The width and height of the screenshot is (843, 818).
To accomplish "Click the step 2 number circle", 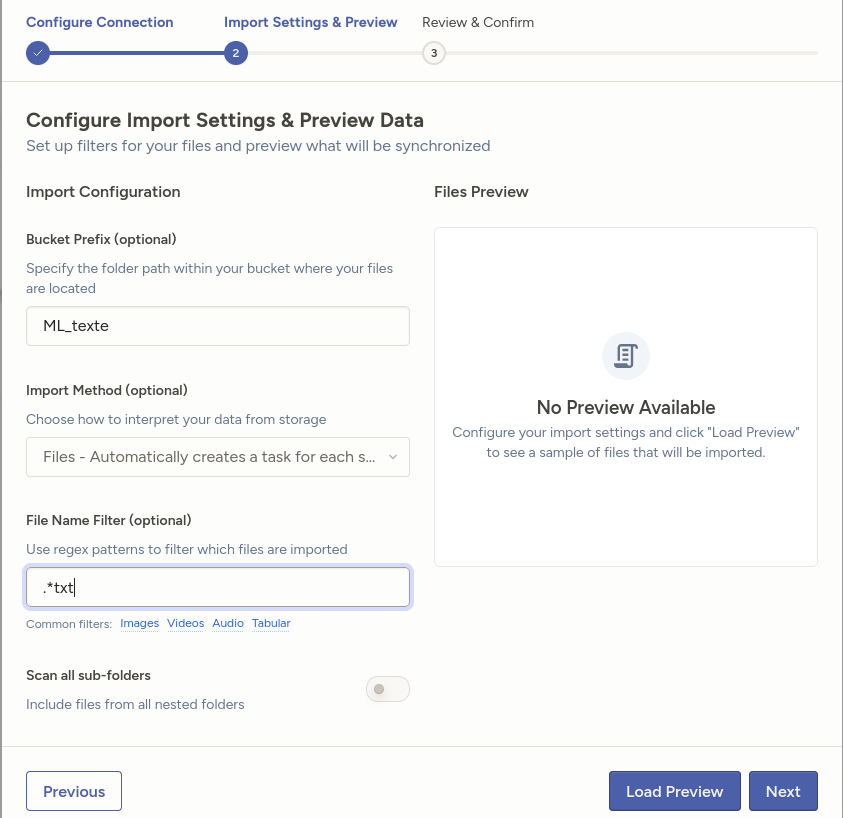I will [235, 53].
